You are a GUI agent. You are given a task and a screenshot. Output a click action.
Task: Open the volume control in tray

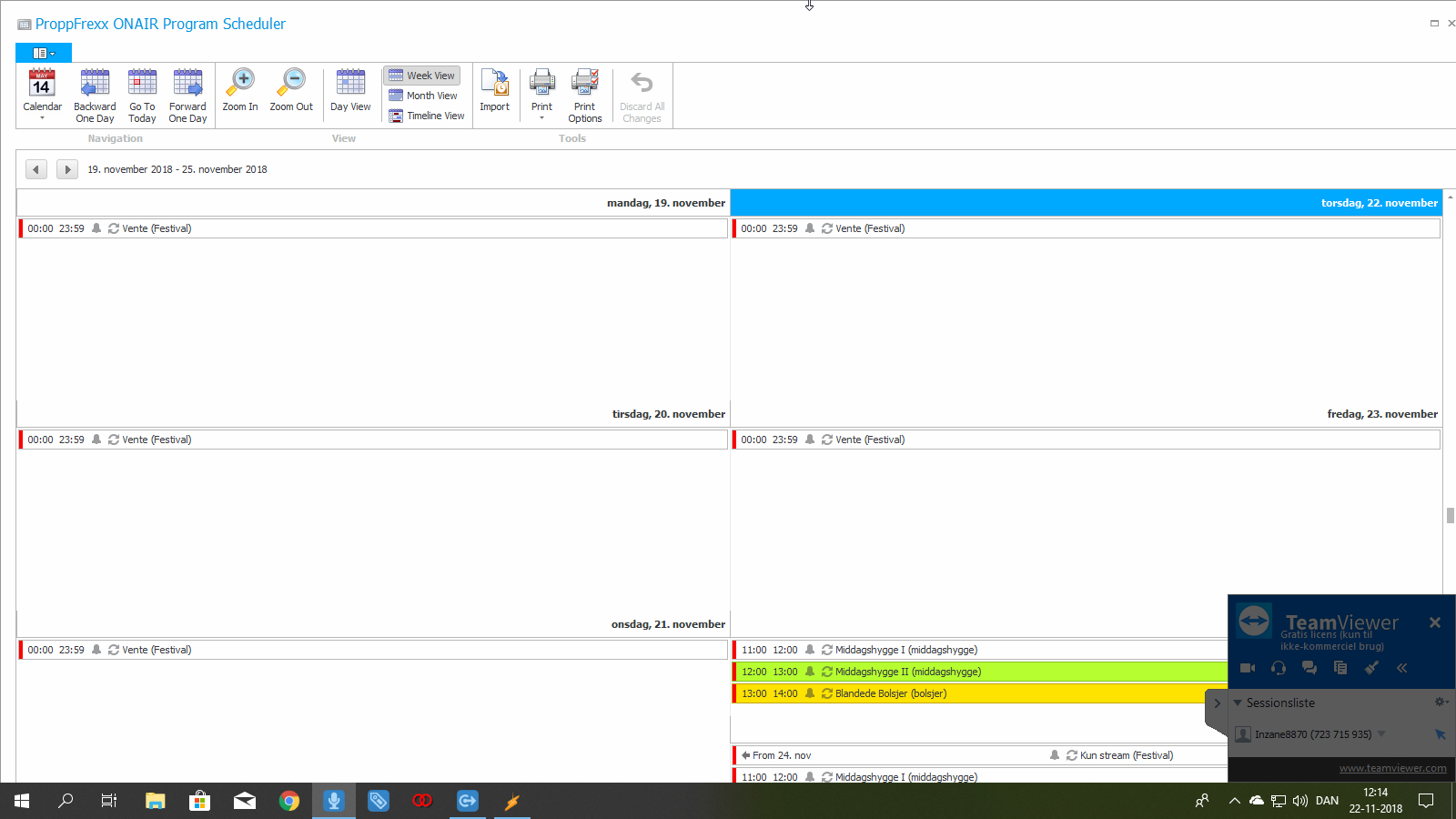pos(1300,801)
